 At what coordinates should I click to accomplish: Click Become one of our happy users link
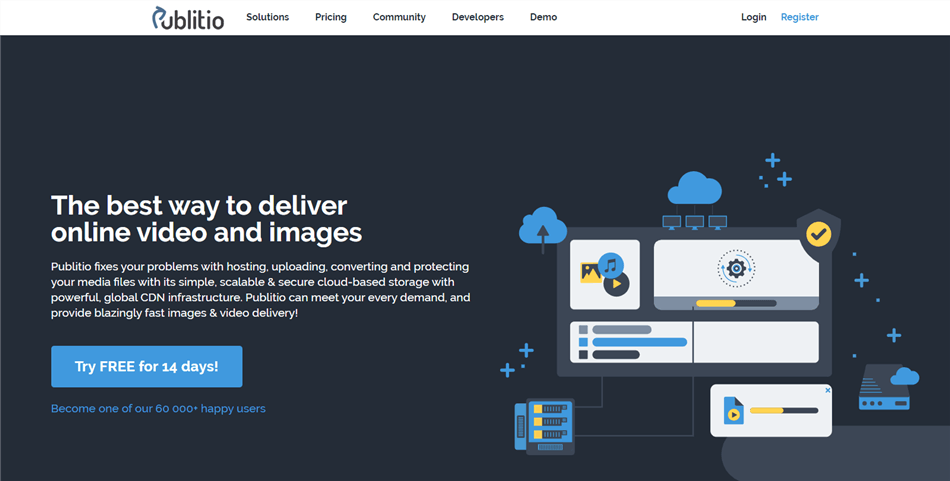coord(158,408)
